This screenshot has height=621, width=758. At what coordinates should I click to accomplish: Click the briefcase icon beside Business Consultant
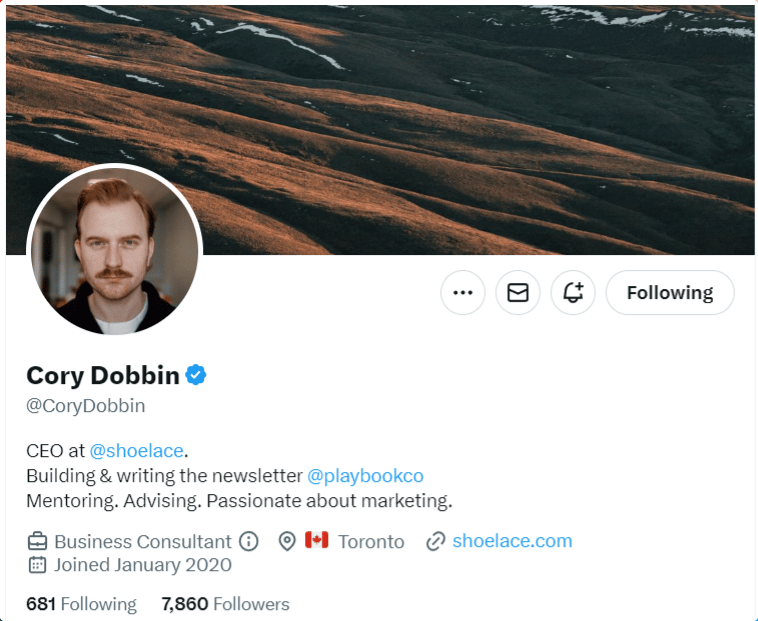click(x=37, y=541)
